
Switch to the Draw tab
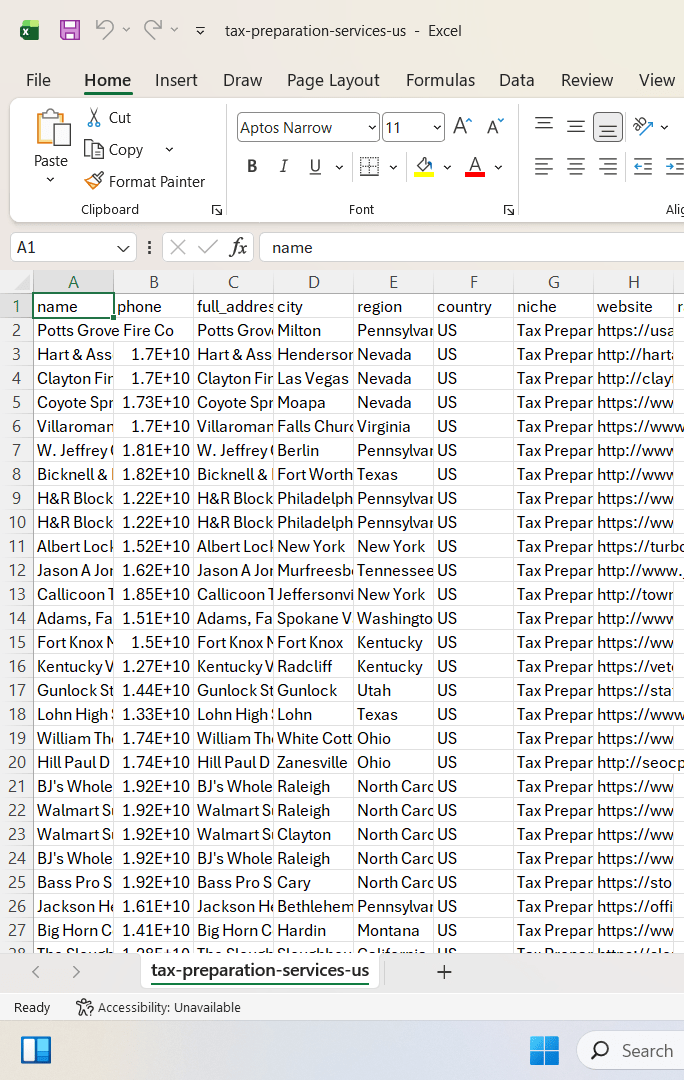pos(242,80)
